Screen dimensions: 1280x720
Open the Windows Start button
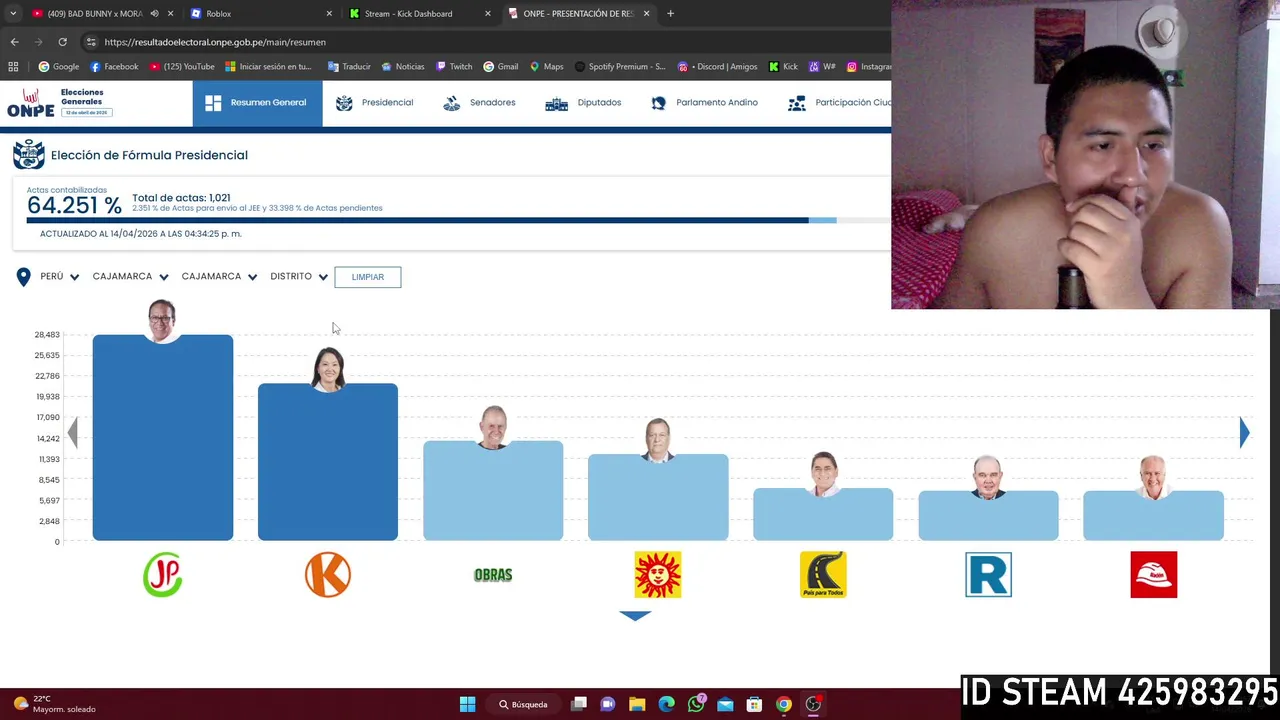[x=467, y=704]
